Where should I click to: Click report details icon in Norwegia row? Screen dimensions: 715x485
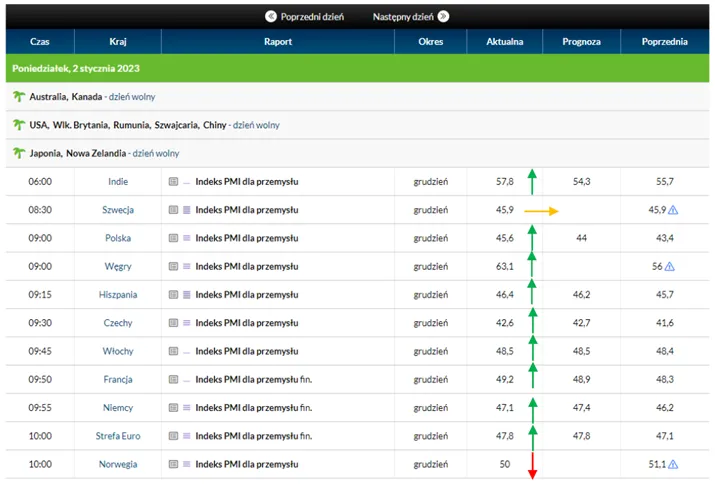173,464
